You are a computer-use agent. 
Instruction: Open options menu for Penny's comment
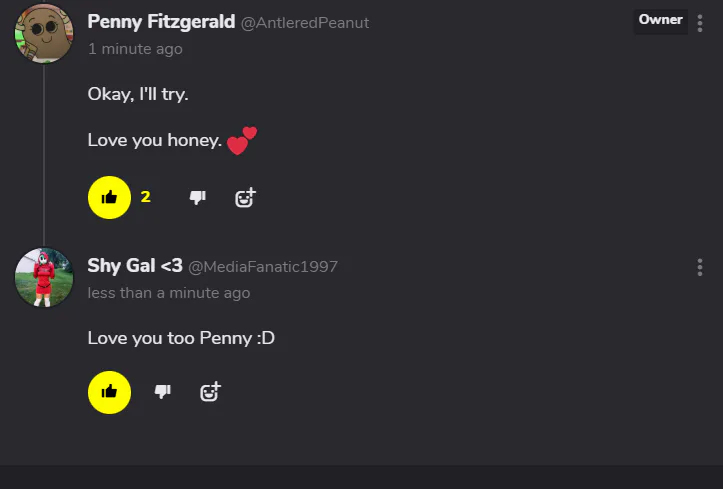pos(699,22)
